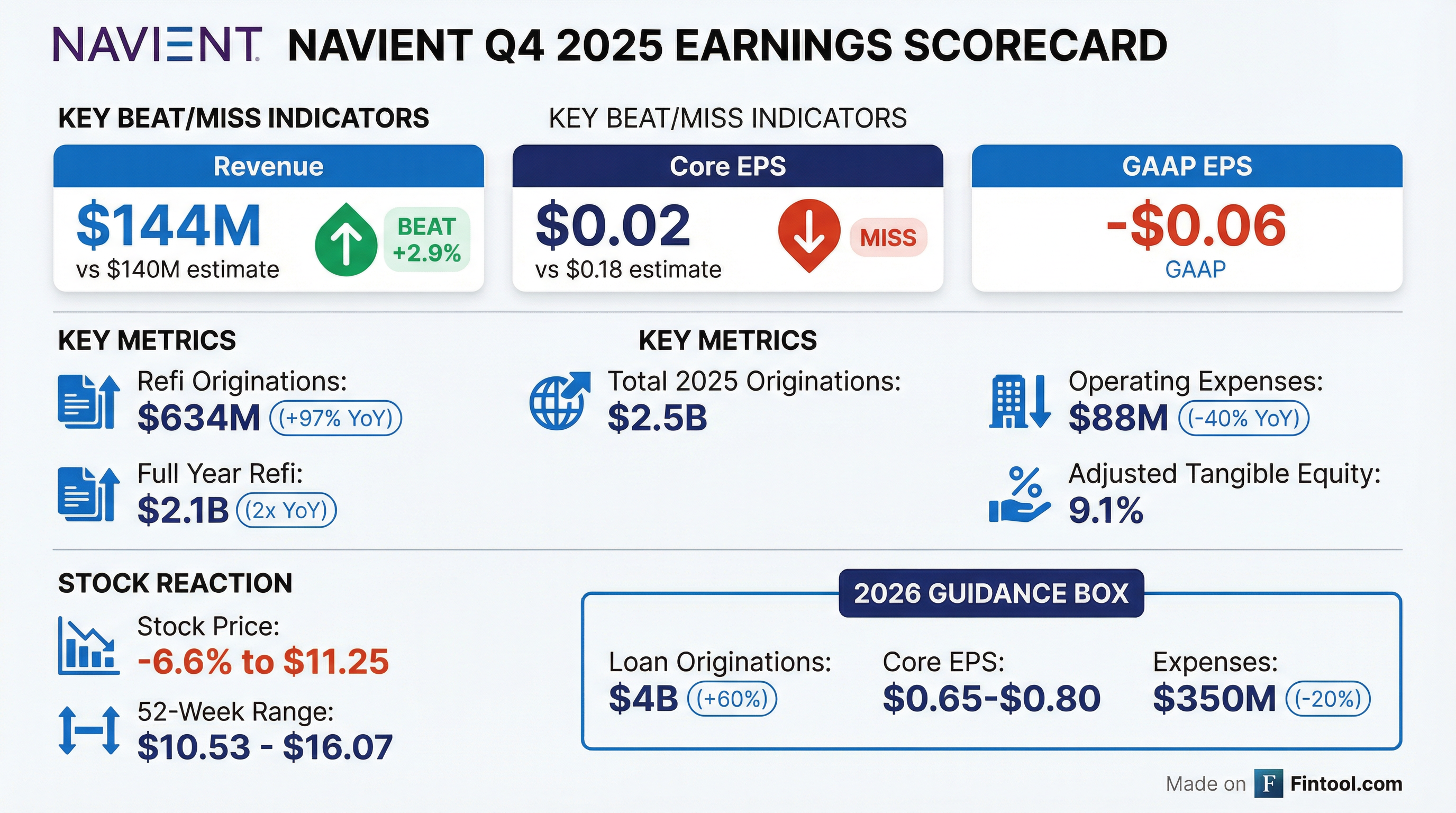Click the percent hand icon for Tangible Equity
Image resolution: width=1456 pixels, height=813 pixels.
coord(1020,495)
